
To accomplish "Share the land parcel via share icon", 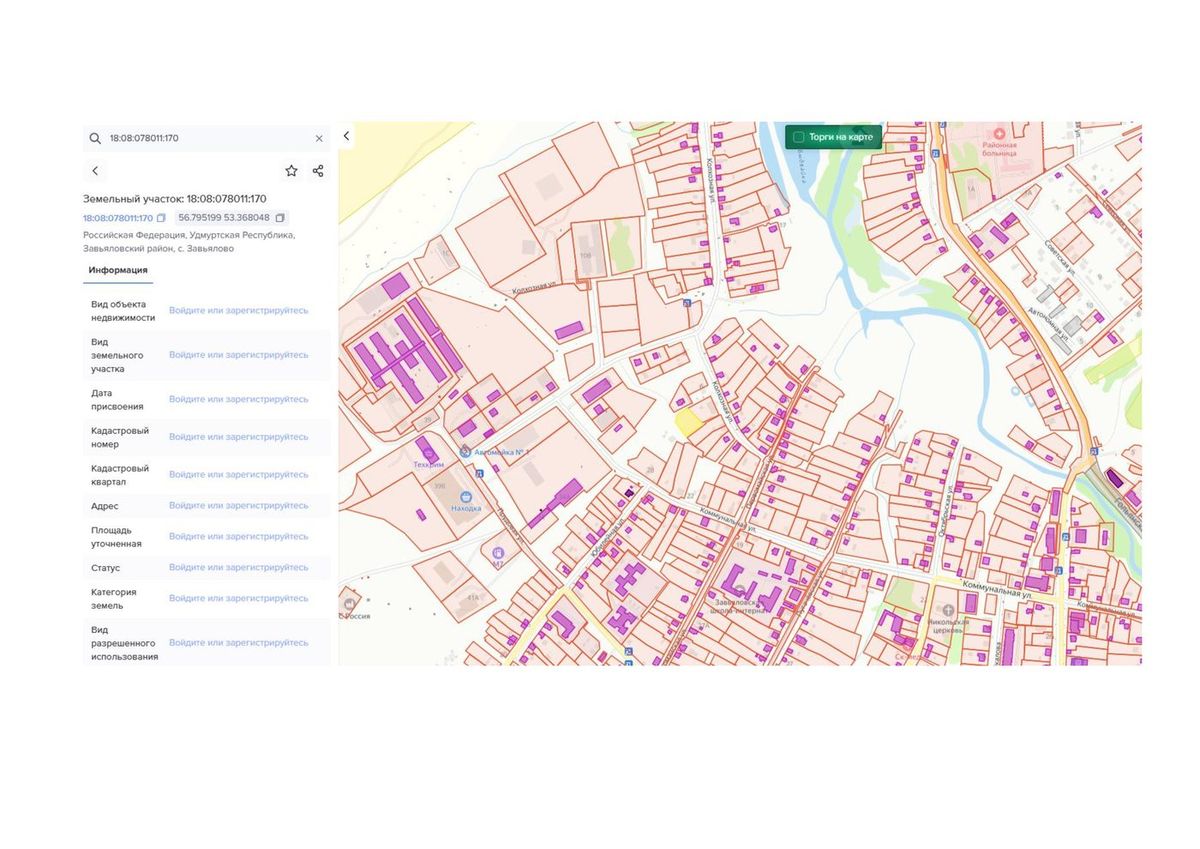I will (x=318, y=171).
